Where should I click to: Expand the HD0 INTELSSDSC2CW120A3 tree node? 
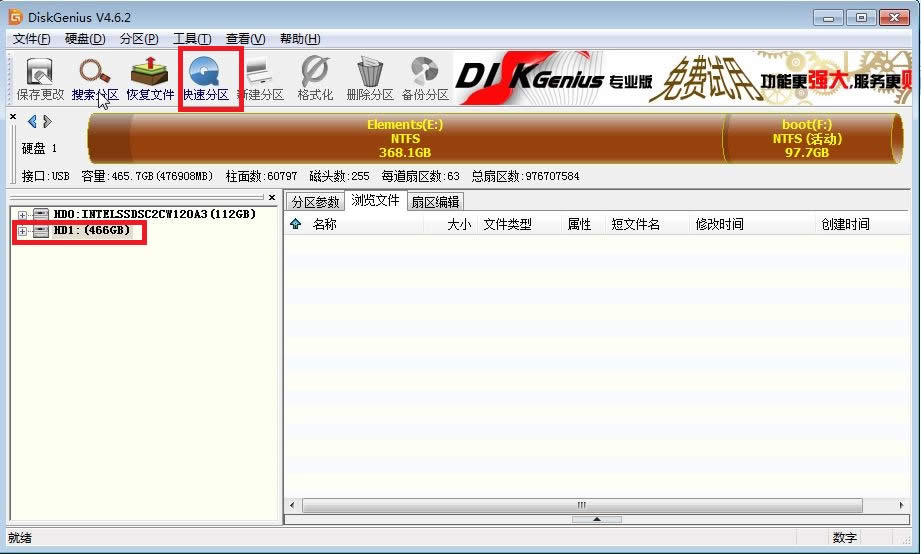coord(23,215)
